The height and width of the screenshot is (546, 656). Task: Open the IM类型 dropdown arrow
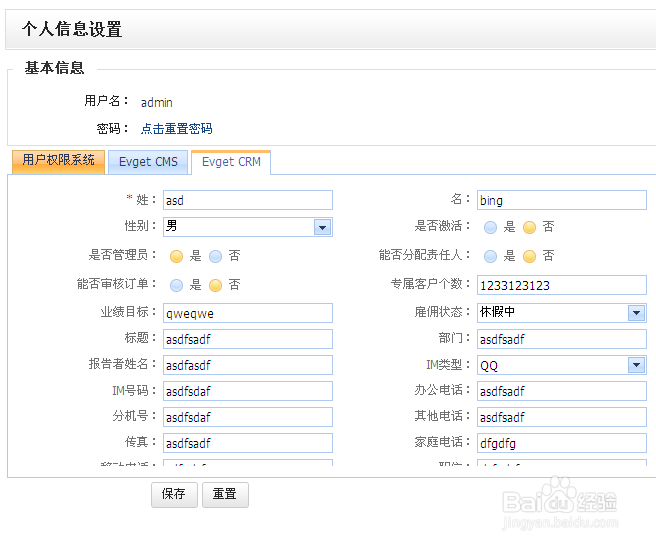pyautogui.click(x=637, y=365)
